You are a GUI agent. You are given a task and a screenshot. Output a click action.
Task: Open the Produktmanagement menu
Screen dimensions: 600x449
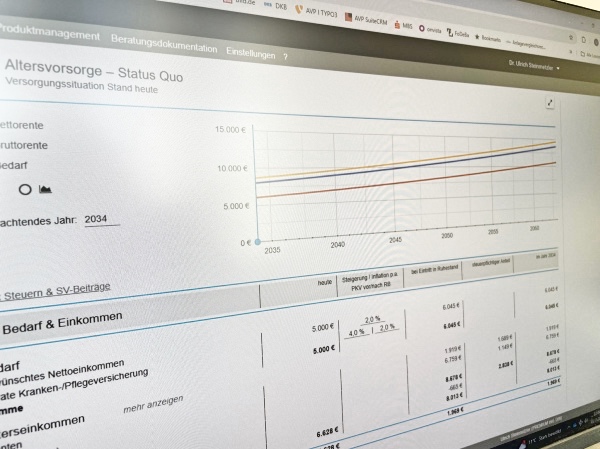pyautogui.click(x=50, y=36)
